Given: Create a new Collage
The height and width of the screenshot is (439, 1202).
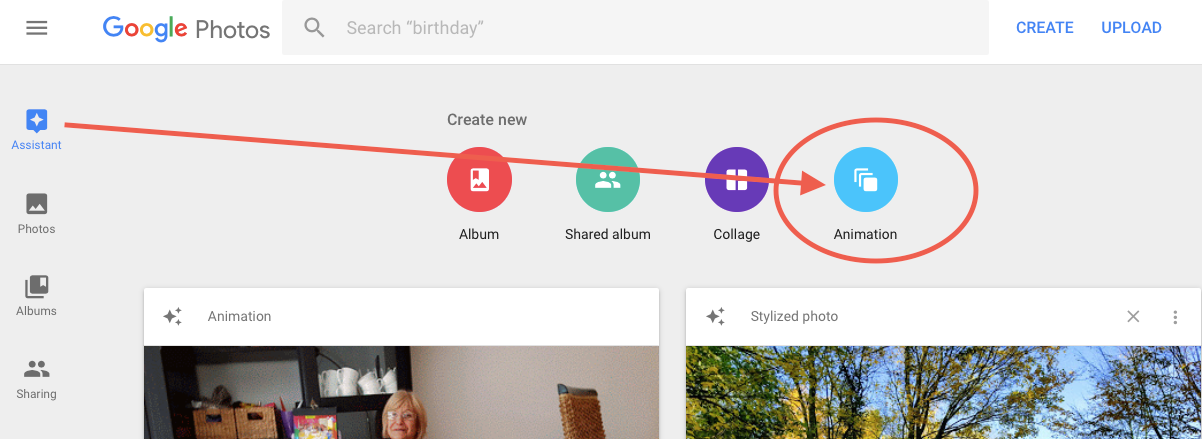Looking at the screenshot, I should pyautogui.click(x=736, y=180).
